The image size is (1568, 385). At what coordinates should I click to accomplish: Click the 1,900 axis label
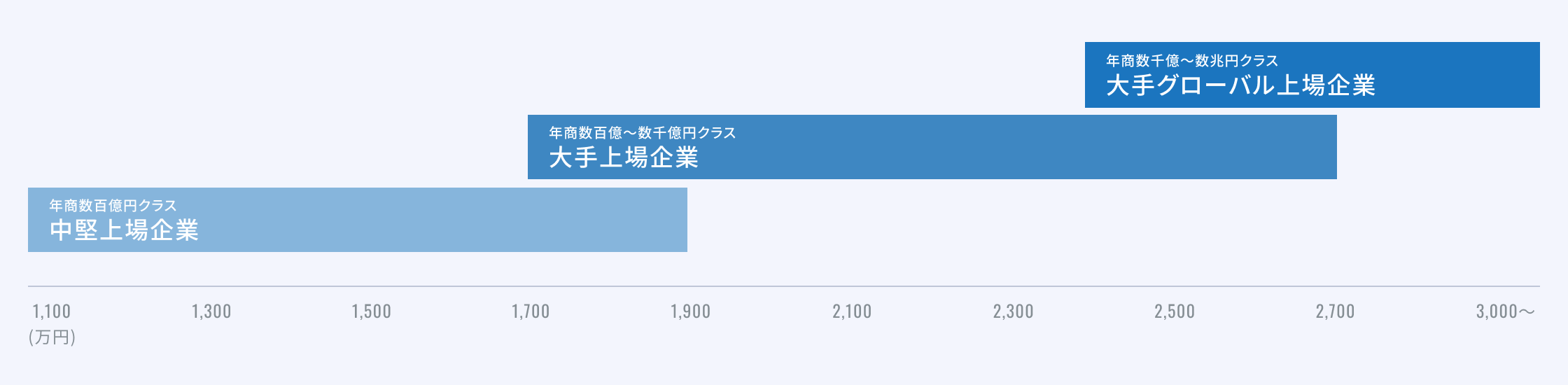(x=690, y=311)
